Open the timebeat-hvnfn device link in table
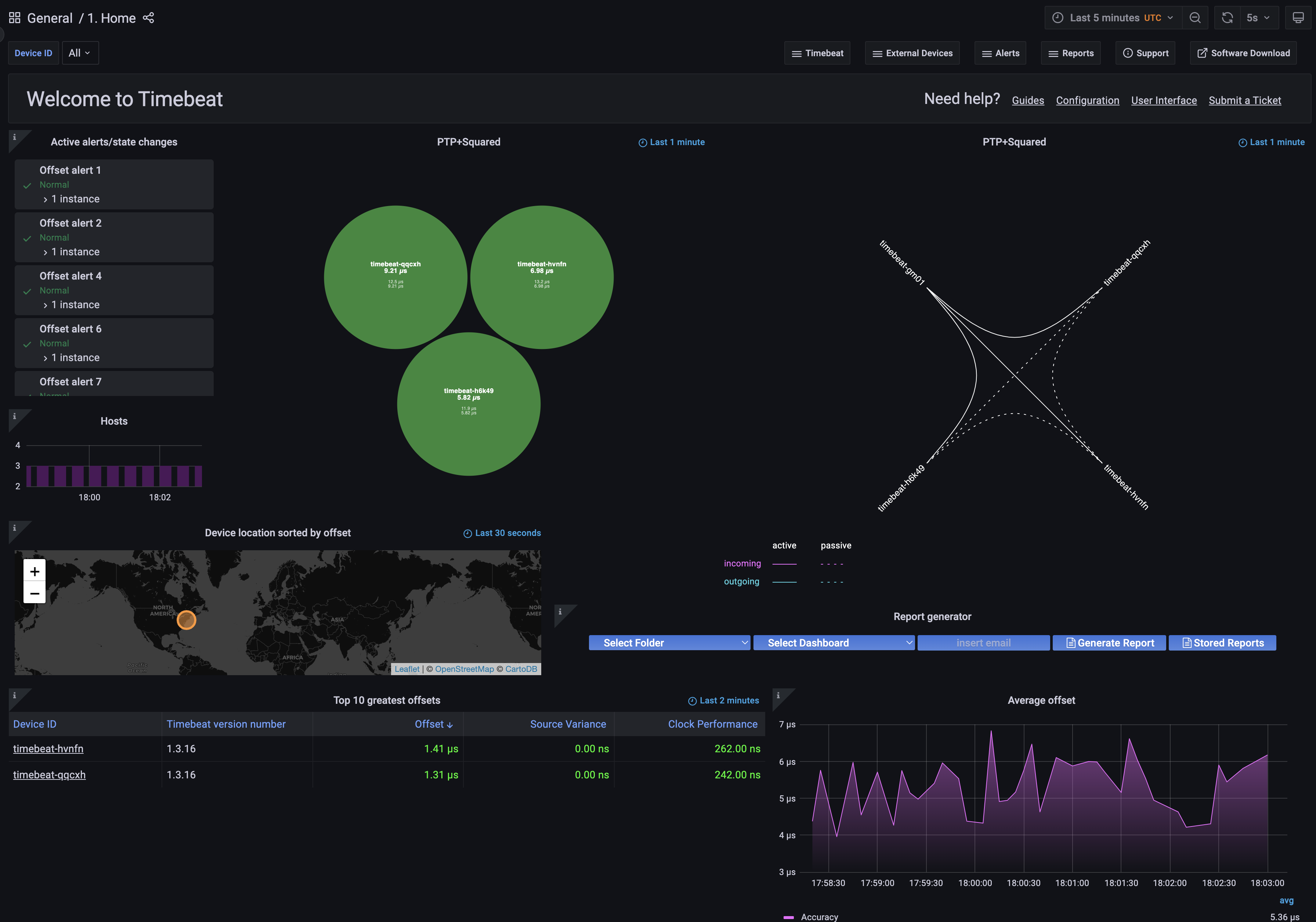 point(48,748)
